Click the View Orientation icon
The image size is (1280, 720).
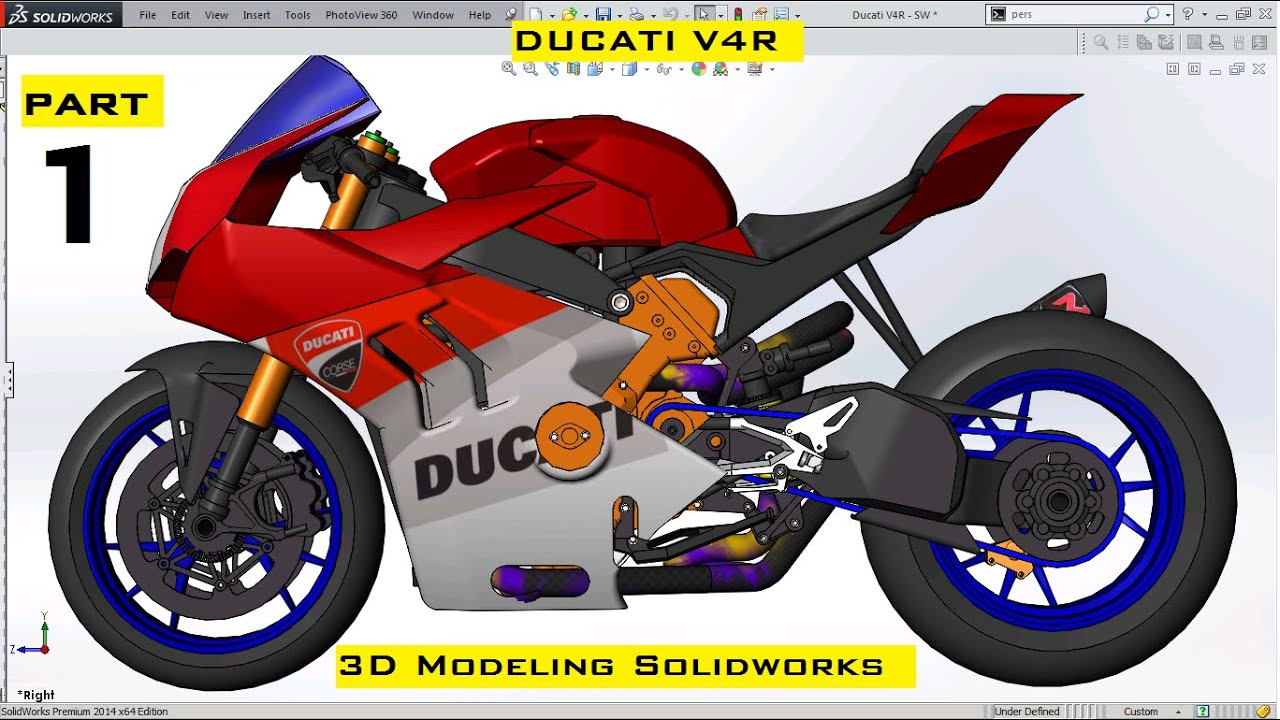[595, 69]
